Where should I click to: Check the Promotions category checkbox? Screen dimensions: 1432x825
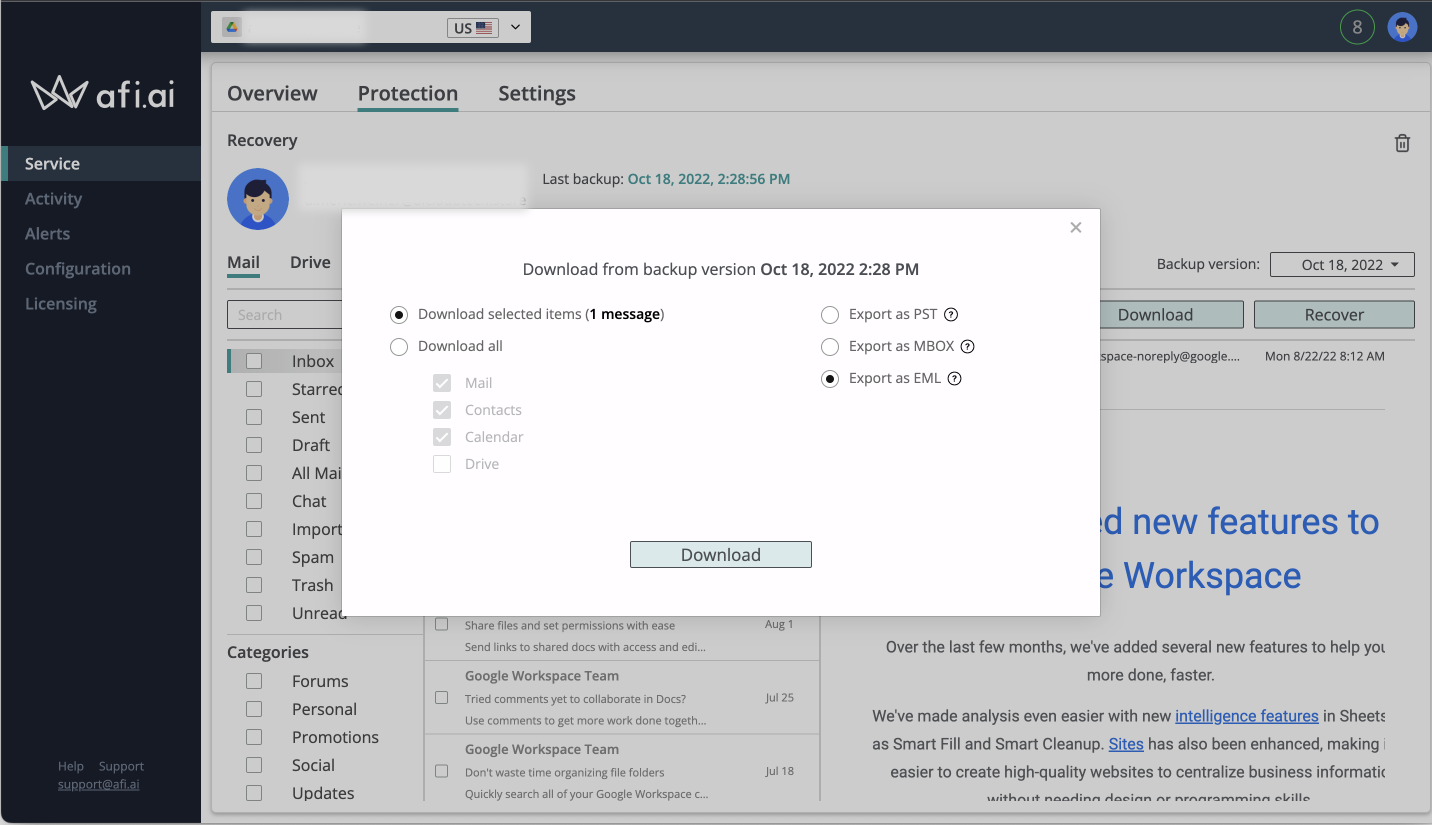[253, 737]
